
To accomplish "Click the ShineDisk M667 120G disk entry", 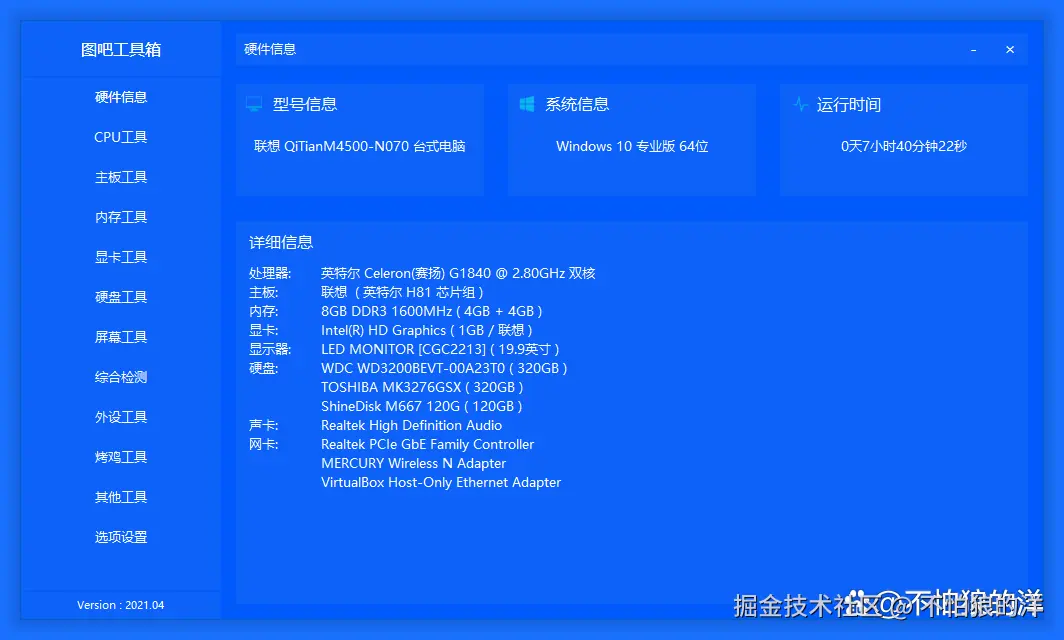I will (x=421, y=406).
